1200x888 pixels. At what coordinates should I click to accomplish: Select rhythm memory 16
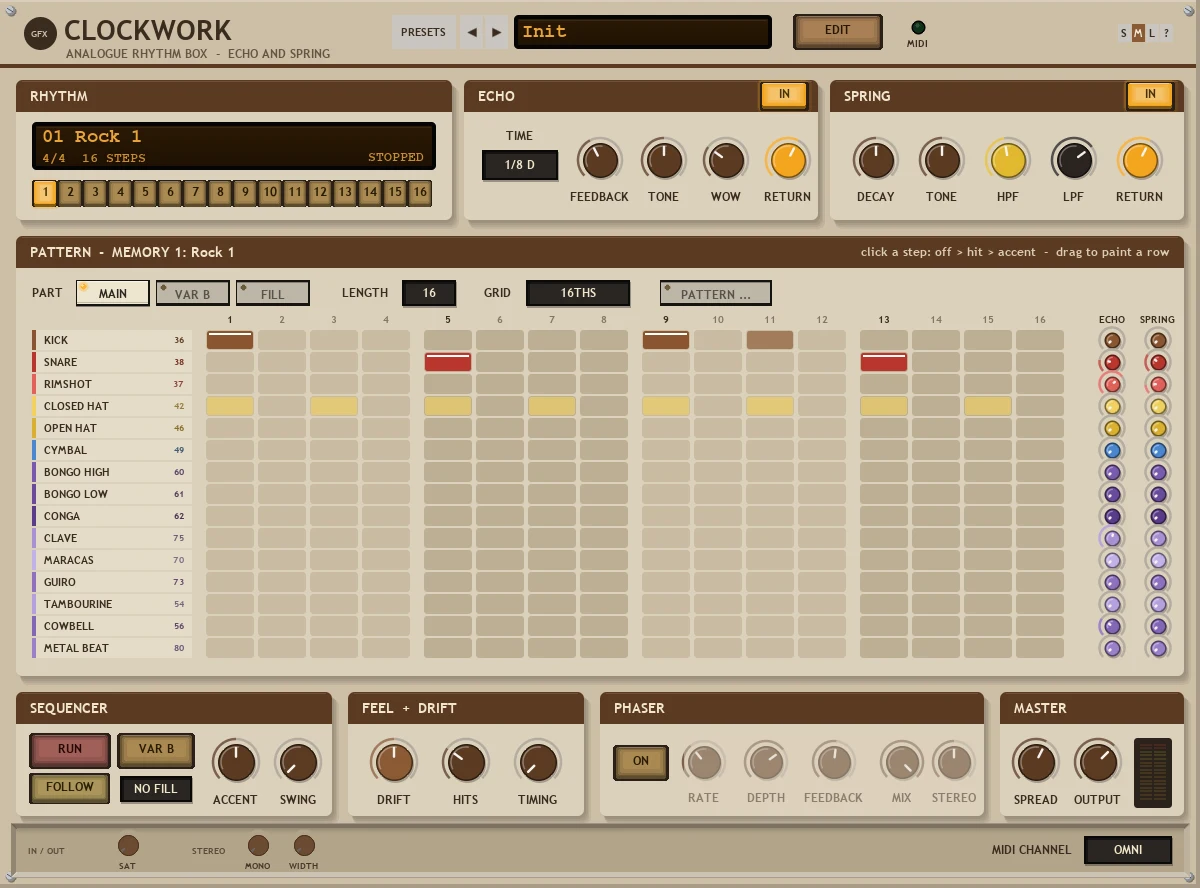pos(420,192)
